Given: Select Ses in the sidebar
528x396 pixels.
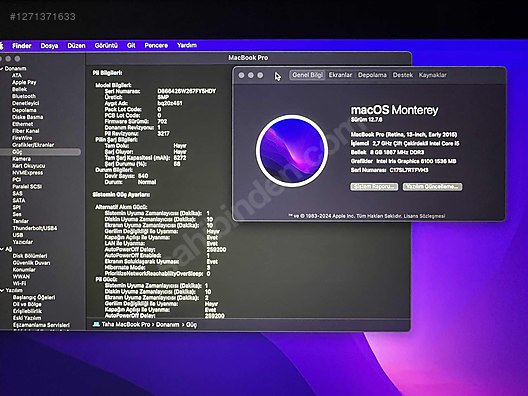Looking at the screenshot, I should pyautogui.click(x=17, y=214).
